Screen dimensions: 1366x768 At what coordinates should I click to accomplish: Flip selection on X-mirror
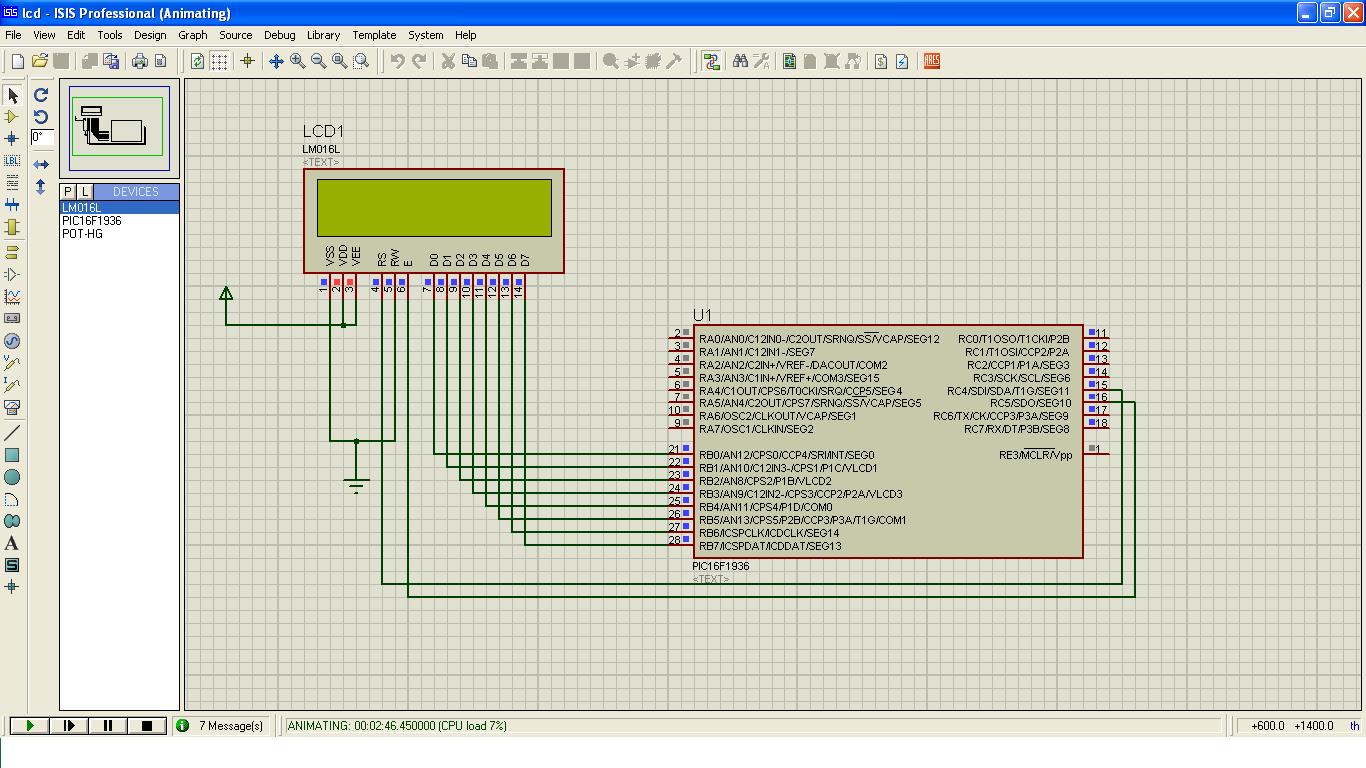(41, 164)
